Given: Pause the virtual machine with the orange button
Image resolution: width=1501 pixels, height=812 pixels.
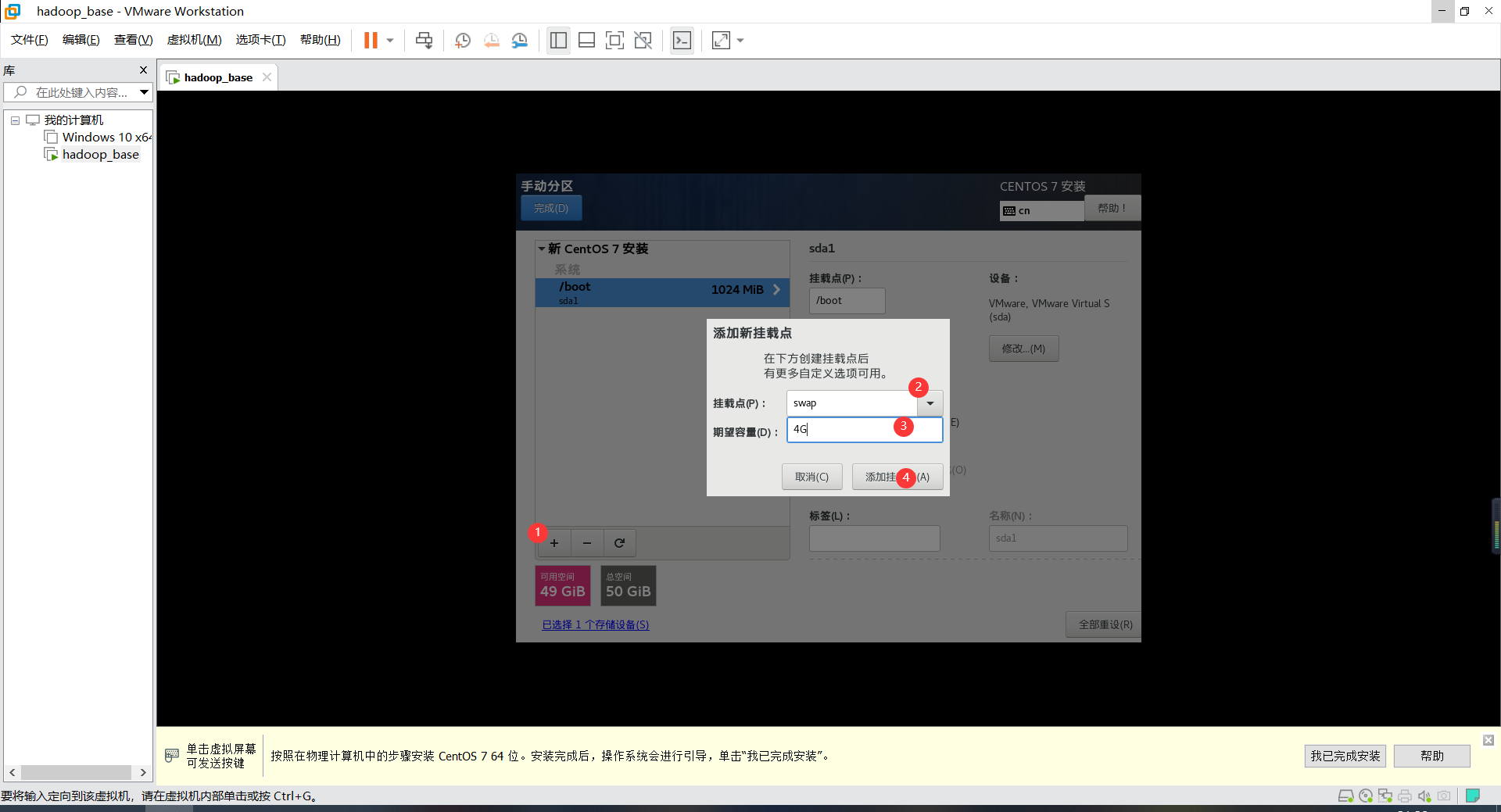Looking at the screenshot, I should tap(371, 40).
